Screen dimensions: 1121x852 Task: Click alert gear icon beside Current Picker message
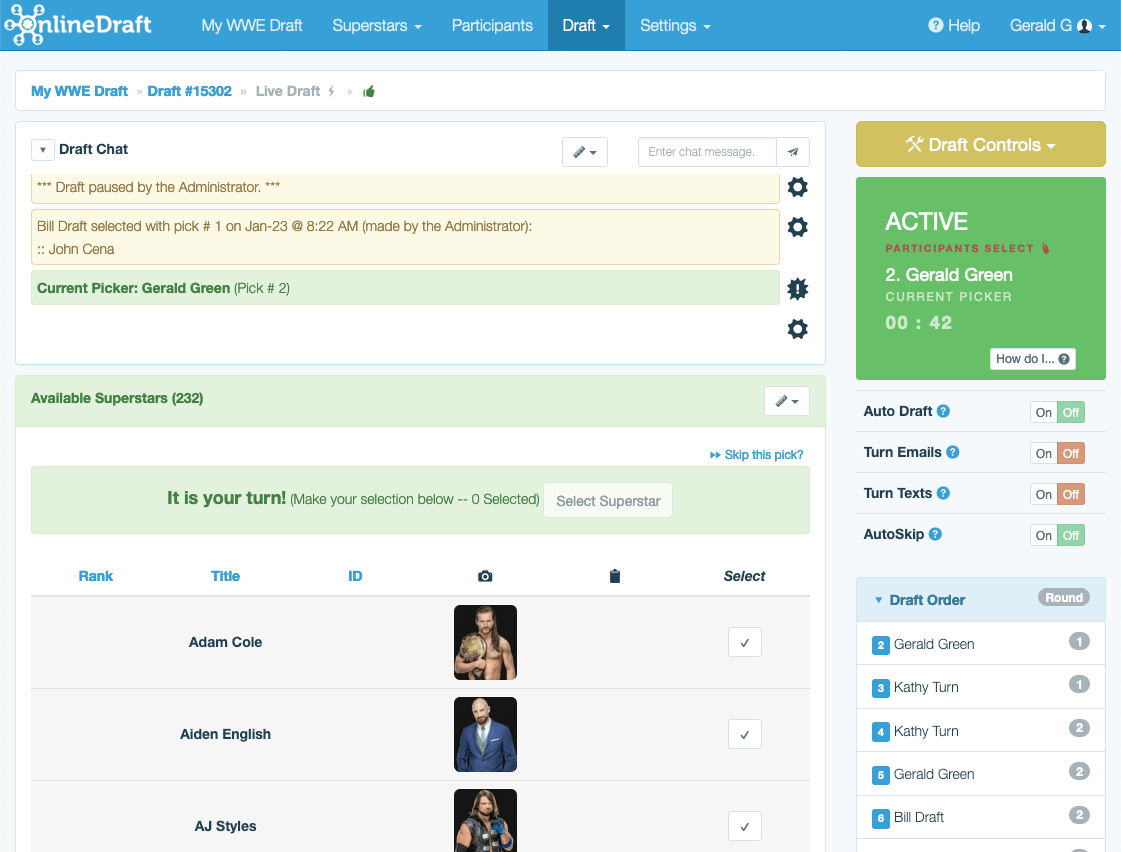tap(797, 289)
